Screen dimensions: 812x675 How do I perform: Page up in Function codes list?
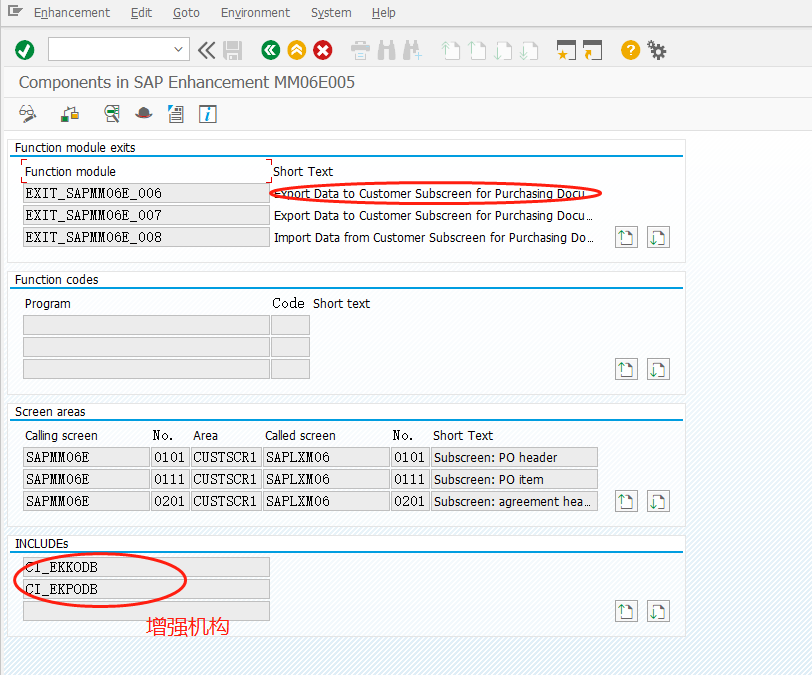[626, 369]
